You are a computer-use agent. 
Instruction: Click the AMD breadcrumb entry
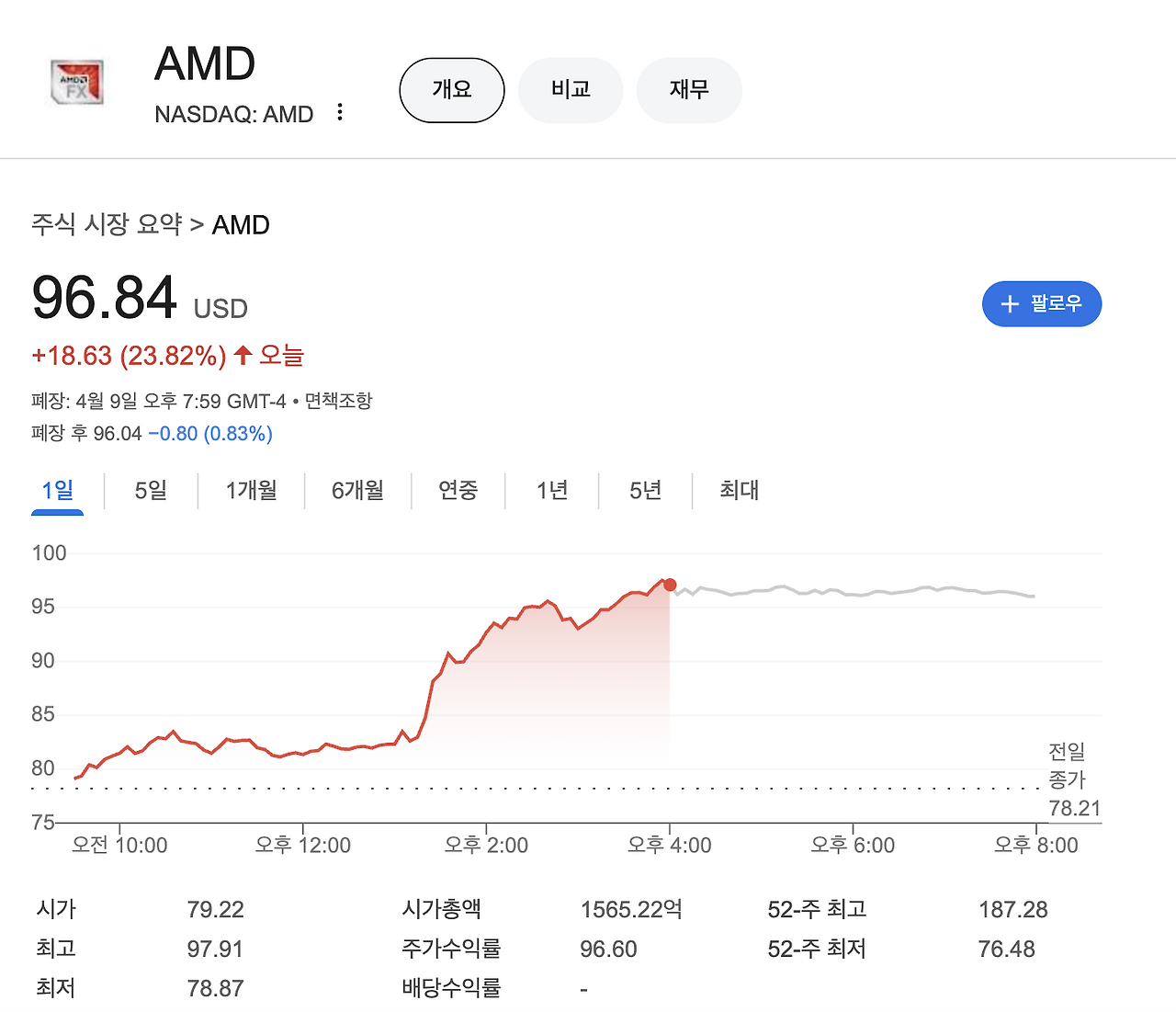(x=241, y=224)
